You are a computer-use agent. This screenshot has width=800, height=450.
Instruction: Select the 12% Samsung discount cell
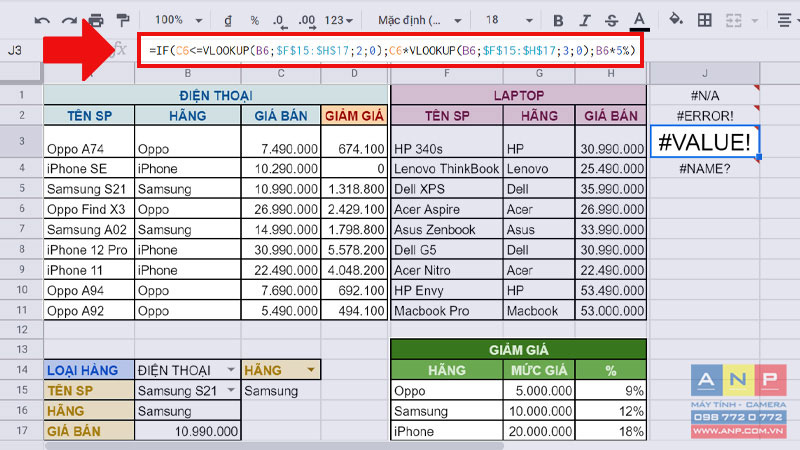[611, 411]
